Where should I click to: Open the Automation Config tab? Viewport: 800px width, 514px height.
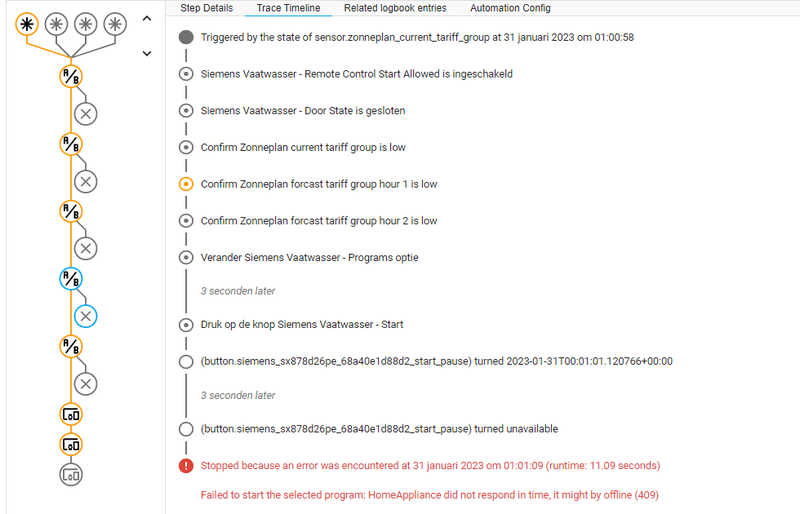(x=509, y=8)
